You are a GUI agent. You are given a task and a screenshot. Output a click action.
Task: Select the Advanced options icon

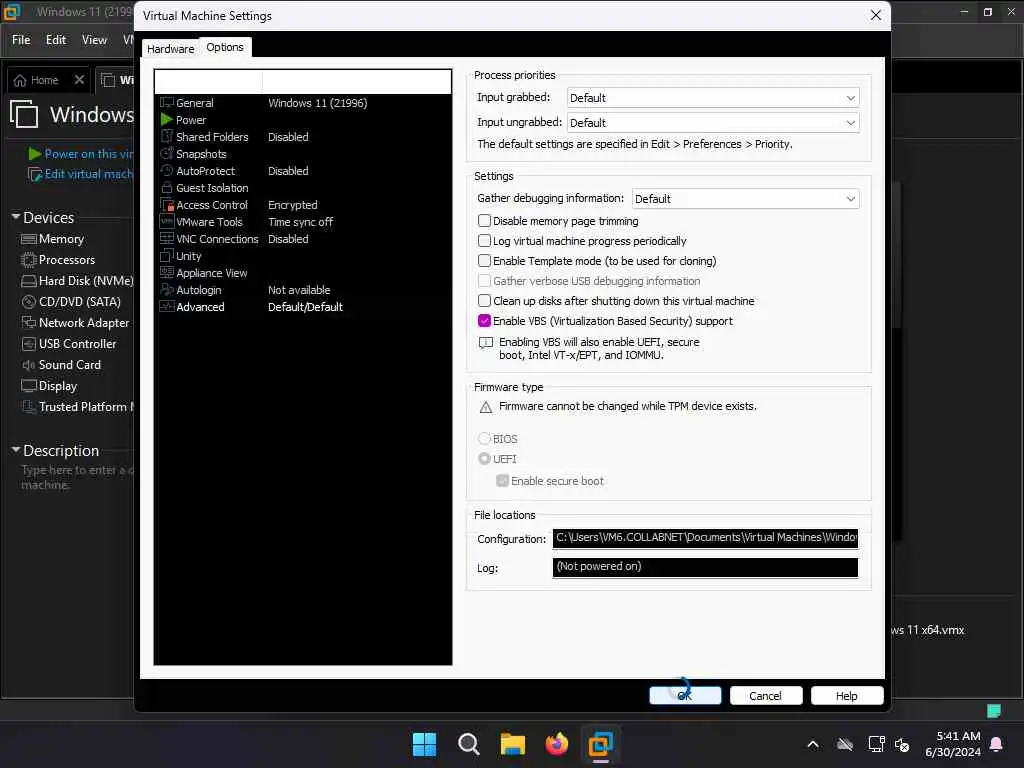(x=167, y=306)
